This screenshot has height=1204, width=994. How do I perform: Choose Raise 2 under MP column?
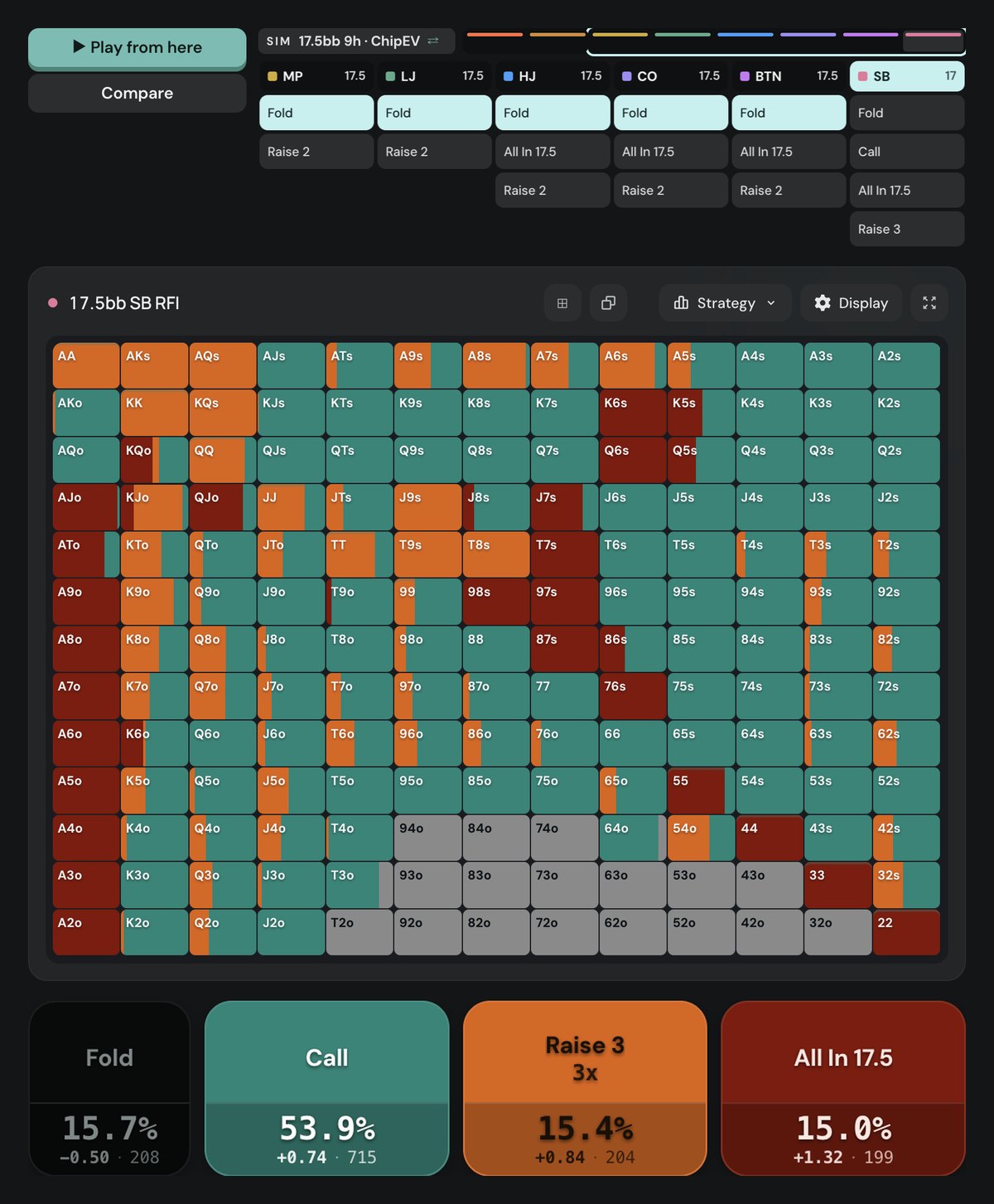click(x=316, y=152)
